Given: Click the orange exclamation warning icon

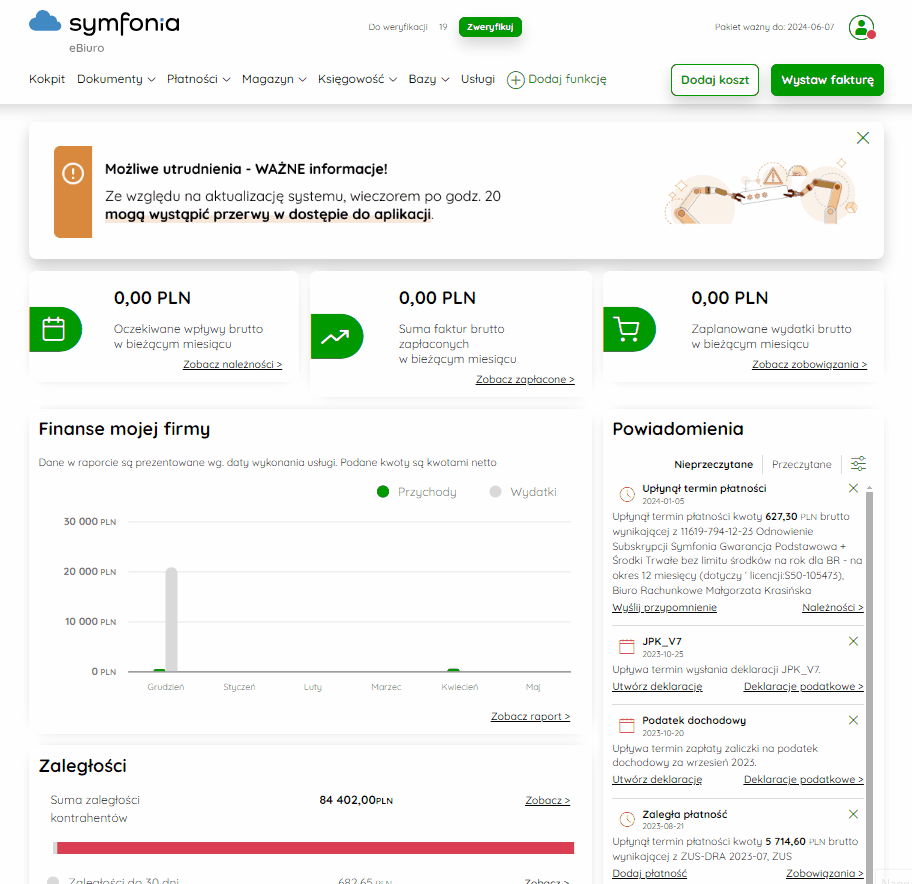Looking at the screenshot, I should (x=73, y=173).
